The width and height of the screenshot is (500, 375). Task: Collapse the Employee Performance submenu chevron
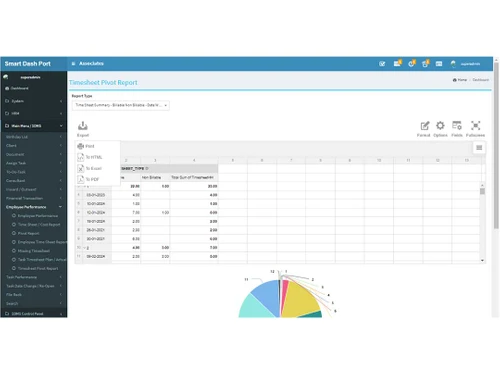[x=60, y=207]
